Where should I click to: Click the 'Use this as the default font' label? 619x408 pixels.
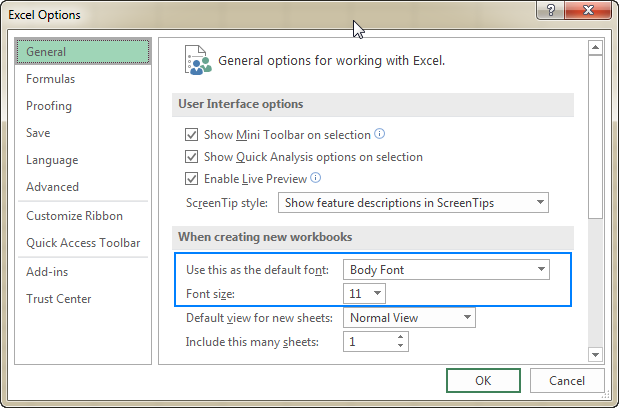257,270
